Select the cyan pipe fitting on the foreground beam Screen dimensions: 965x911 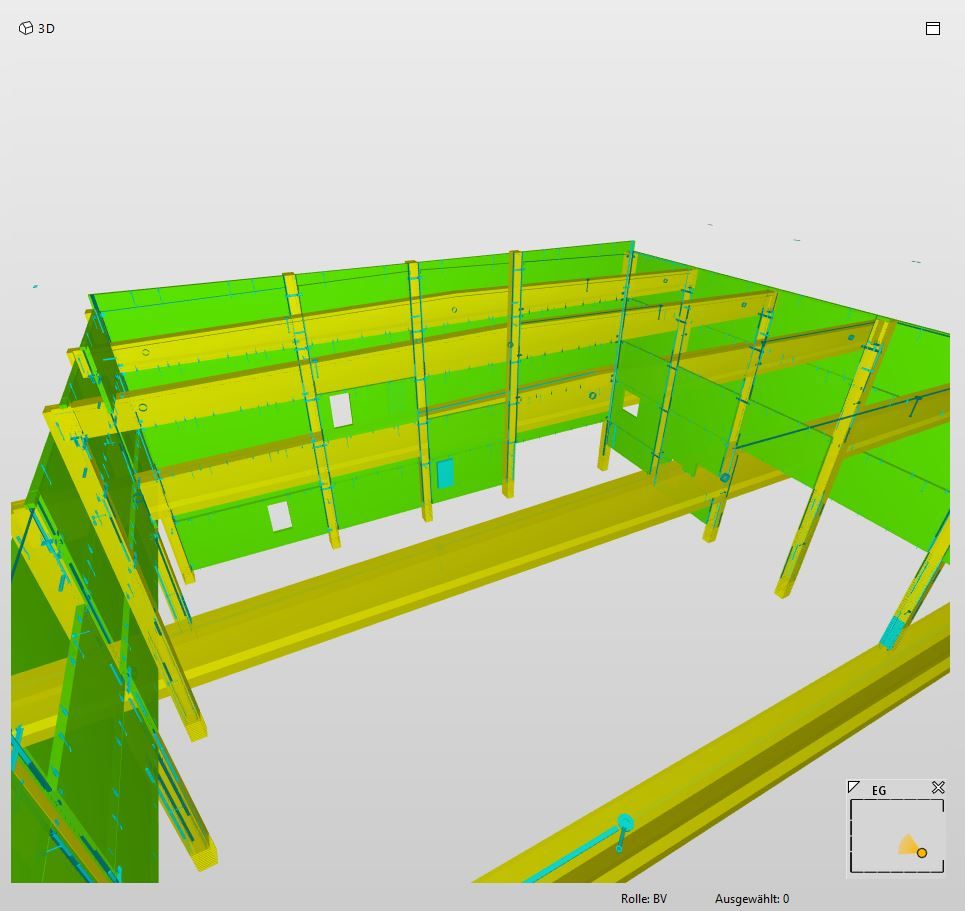[x=624, y=823]
